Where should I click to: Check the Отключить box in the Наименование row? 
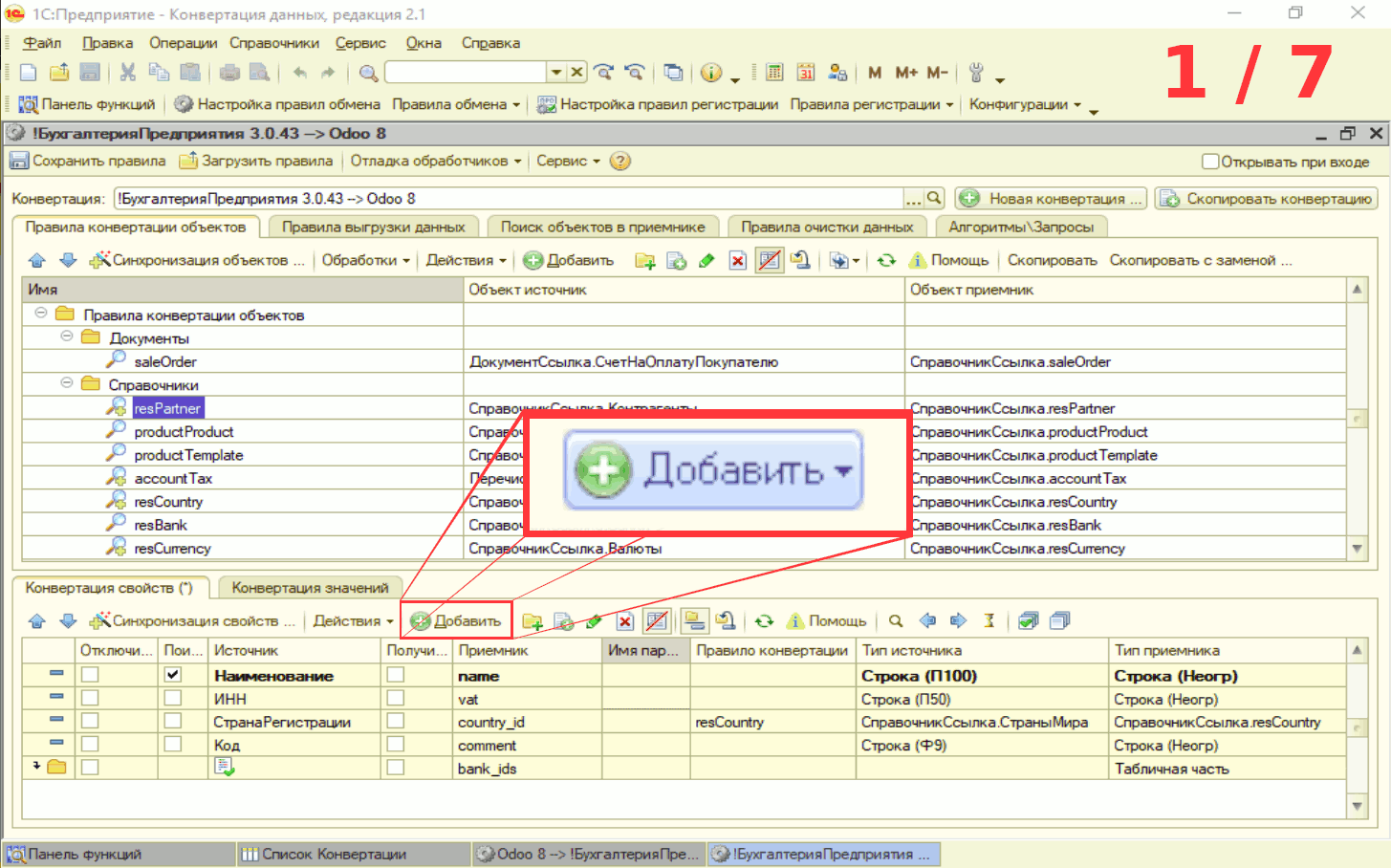point(90,675)
